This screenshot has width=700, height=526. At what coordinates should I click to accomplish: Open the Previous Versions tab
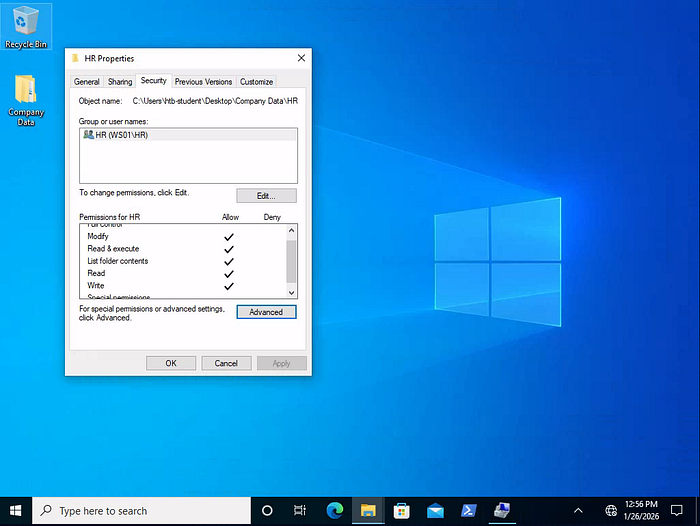tap(204, 82)
